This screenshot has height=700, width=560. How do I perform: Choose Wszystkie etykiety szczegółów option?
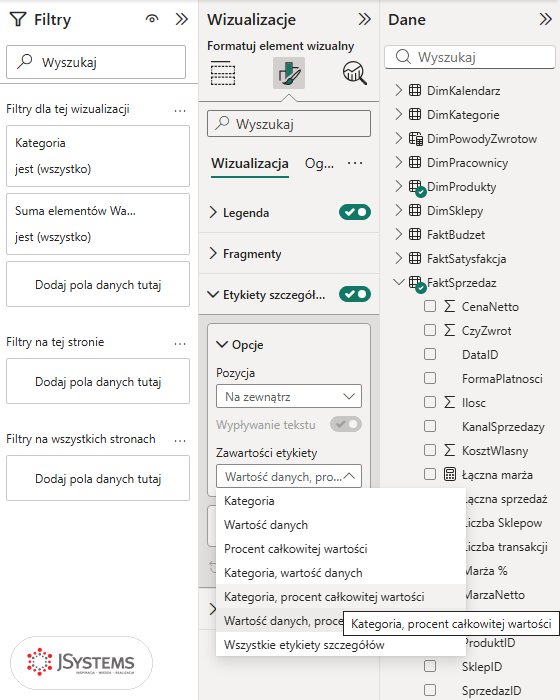341,645
